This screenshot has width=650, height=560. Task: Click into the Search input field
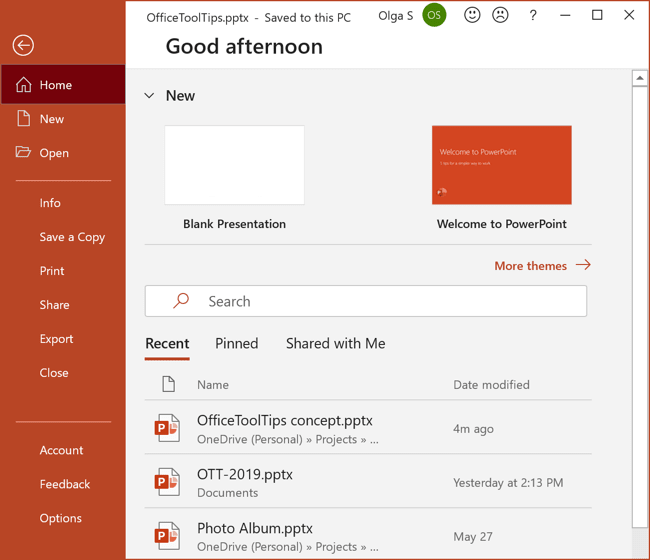pos(366,301)
